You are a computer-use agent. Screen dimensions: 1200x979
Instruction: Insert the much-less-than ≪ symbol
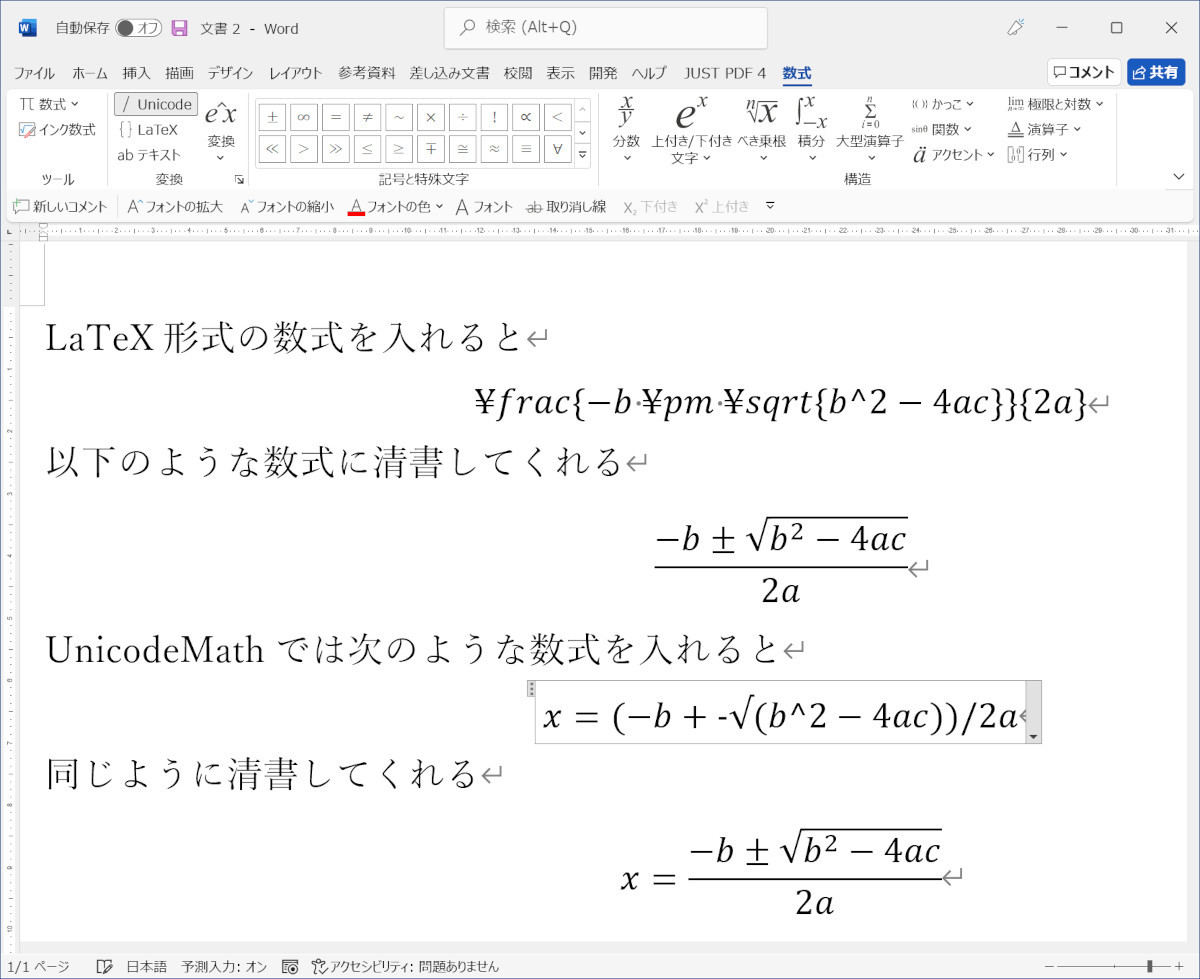273,149
